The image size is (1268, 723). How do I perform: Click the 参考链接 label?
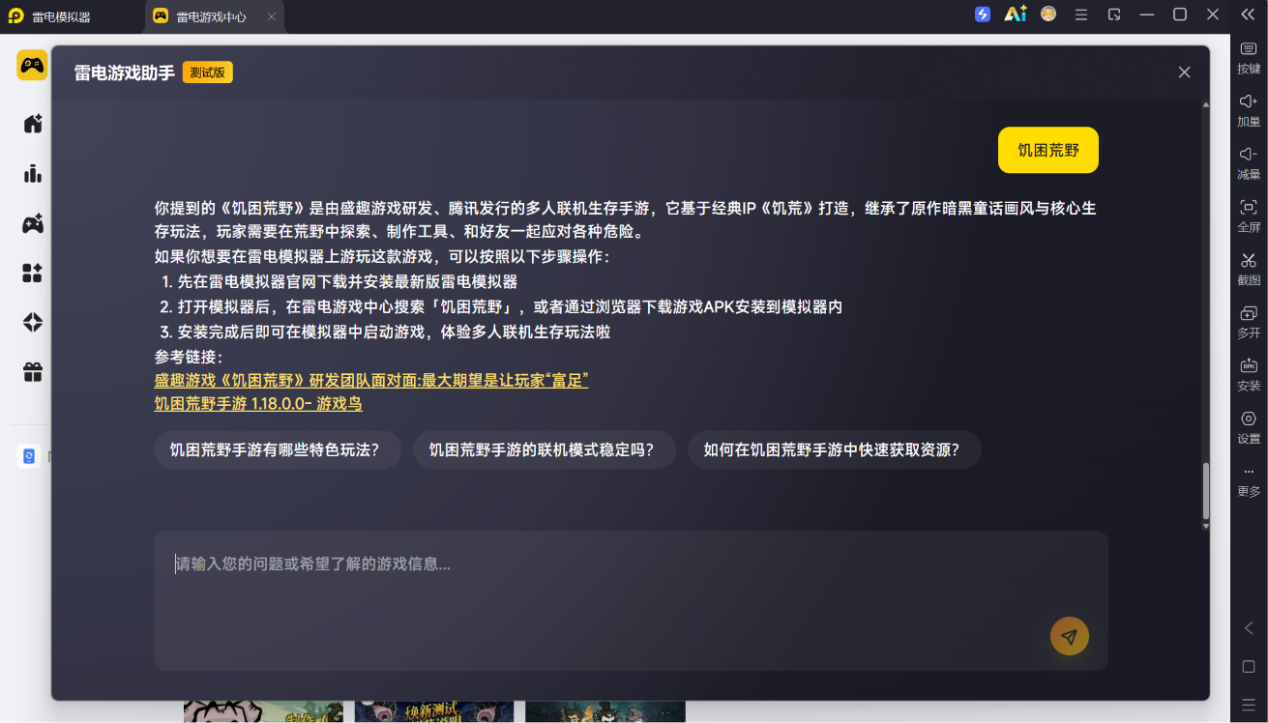pyautogui.click(x=189, y=357)
